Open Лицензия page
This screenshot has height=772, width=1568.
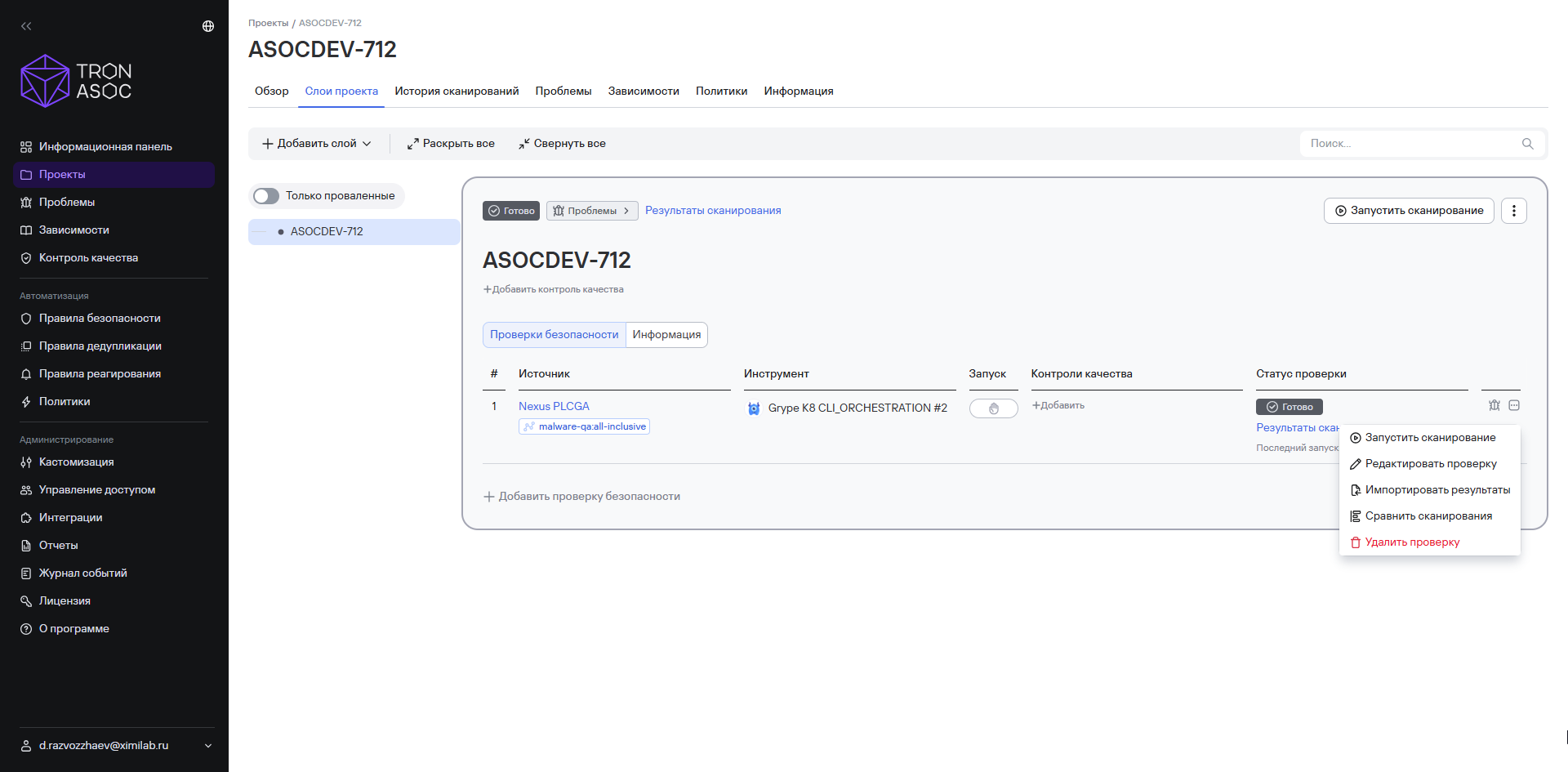(x=114, y=600)
